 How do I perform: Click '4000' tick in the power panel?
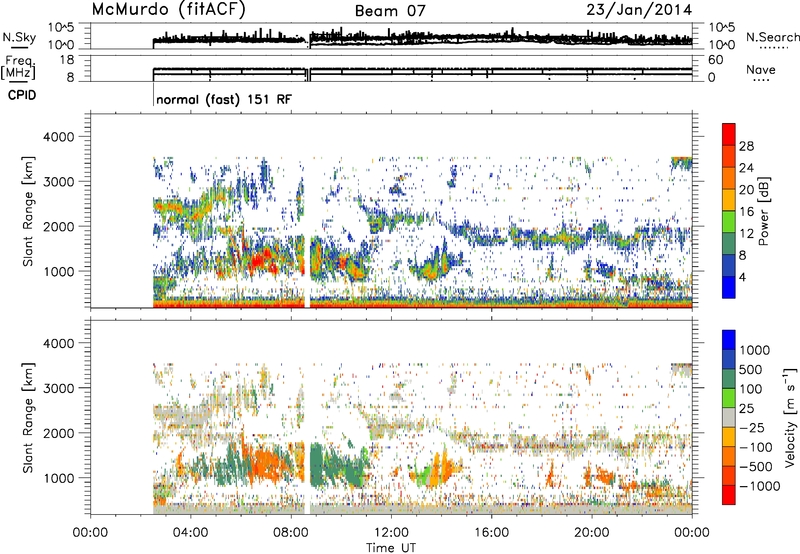[x=58, y=137]
